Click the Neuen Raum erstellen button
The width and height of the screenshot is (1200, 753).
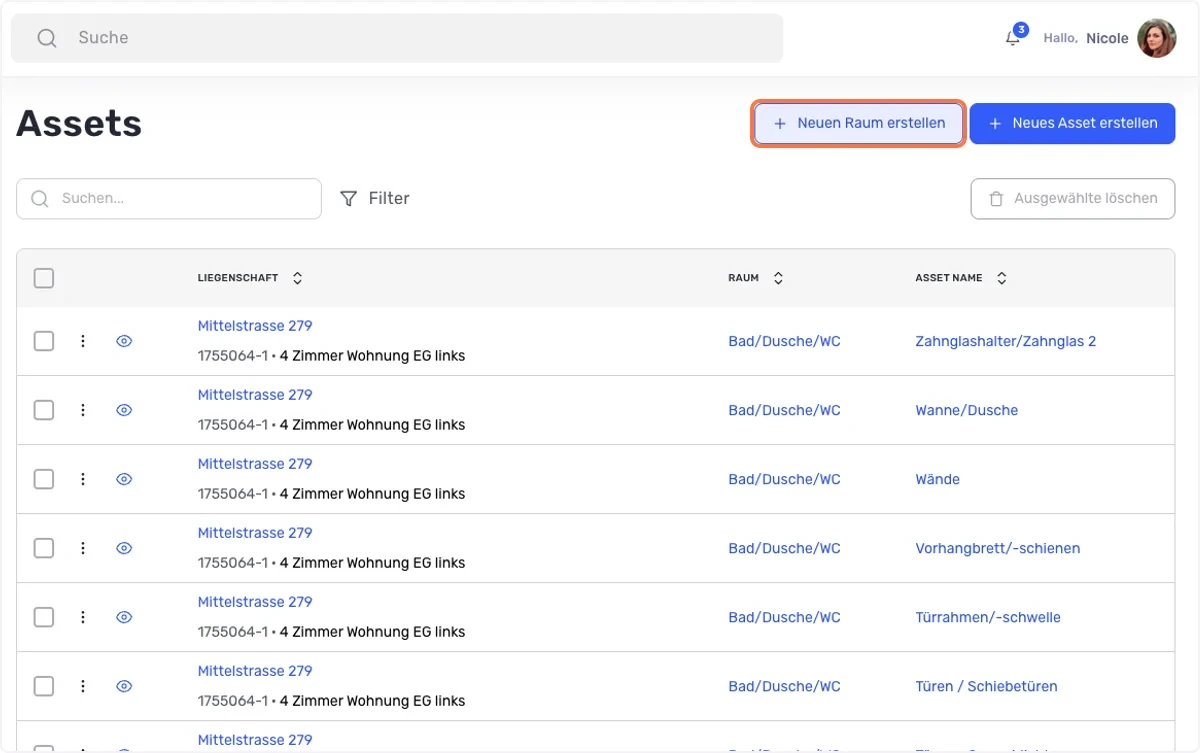[x=859, y=123]
